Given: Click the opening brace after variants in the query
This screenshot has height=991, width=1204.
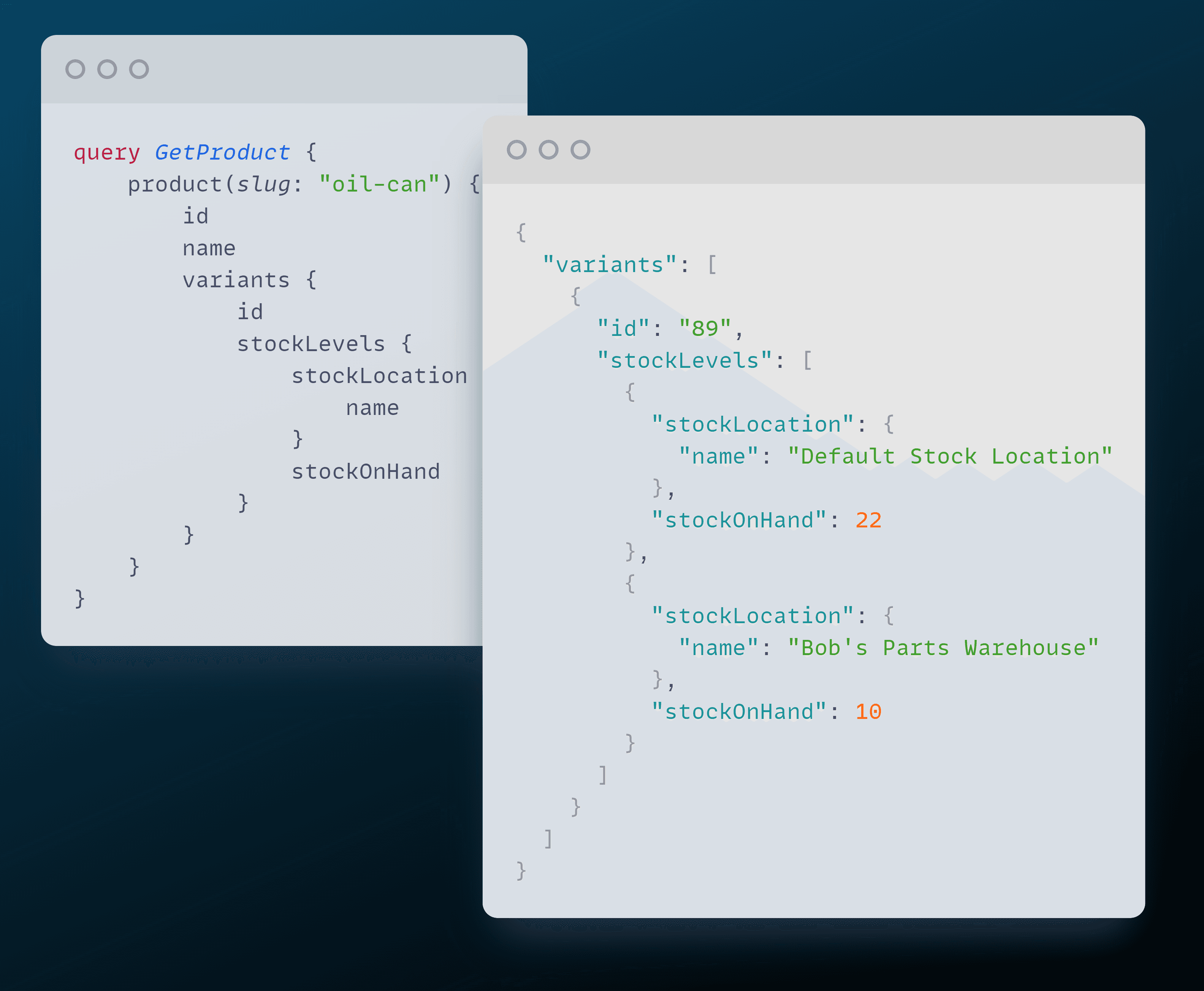Looking at the screenshot, I should point(311,280).
